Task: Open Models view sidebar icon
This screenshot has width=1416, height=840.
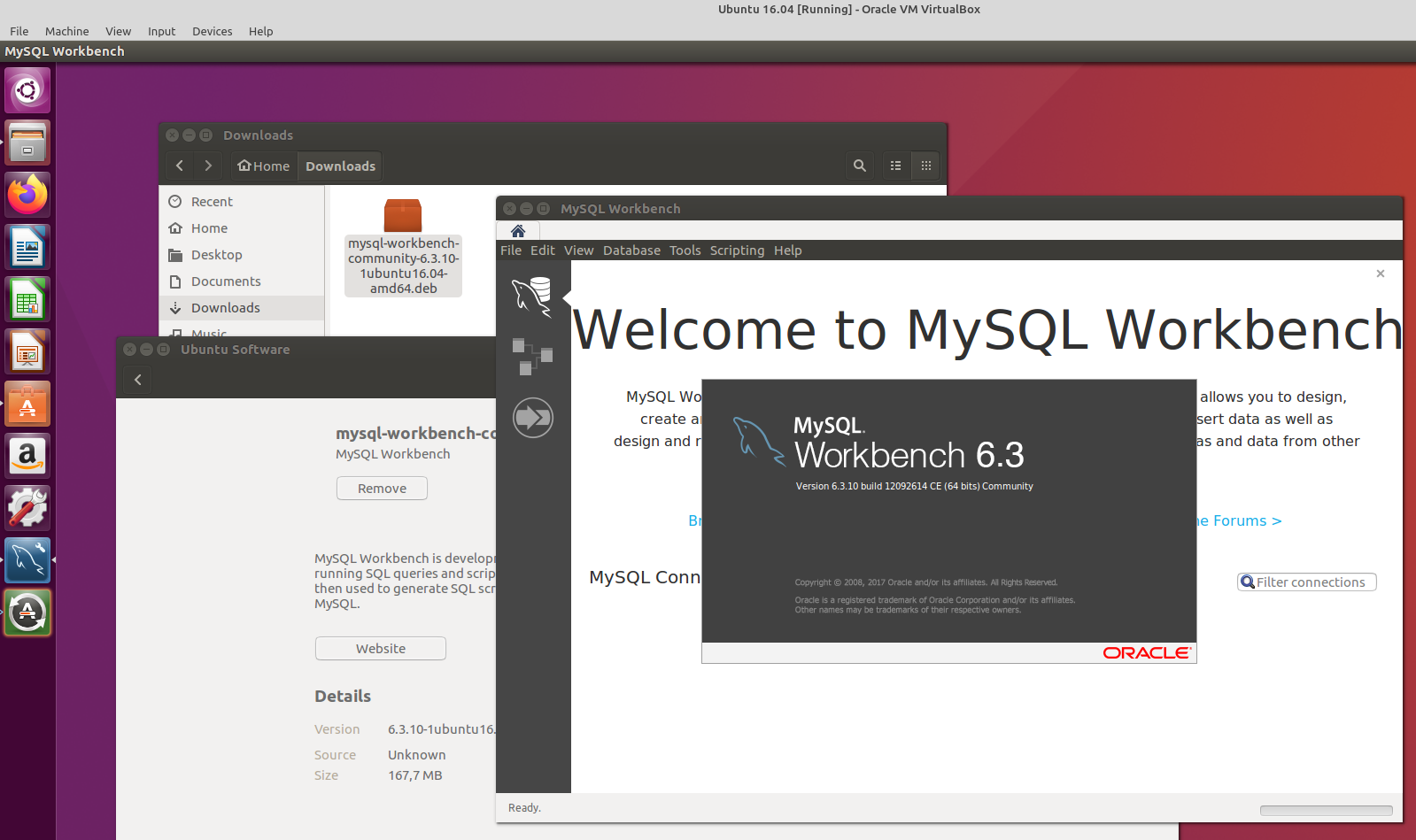Action: [533, 357]
